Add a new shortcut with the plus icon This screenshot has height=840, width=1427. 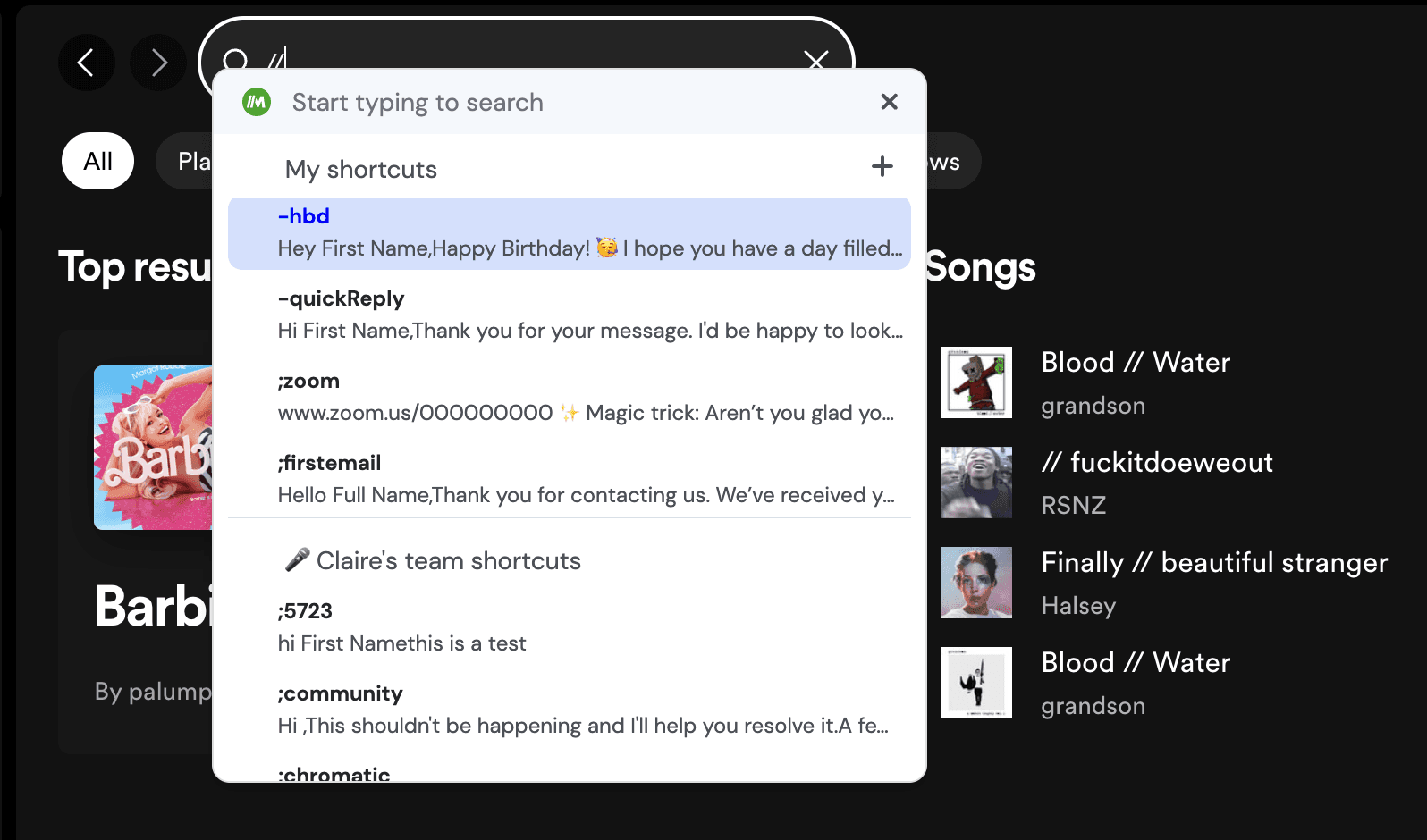[882, 166]
